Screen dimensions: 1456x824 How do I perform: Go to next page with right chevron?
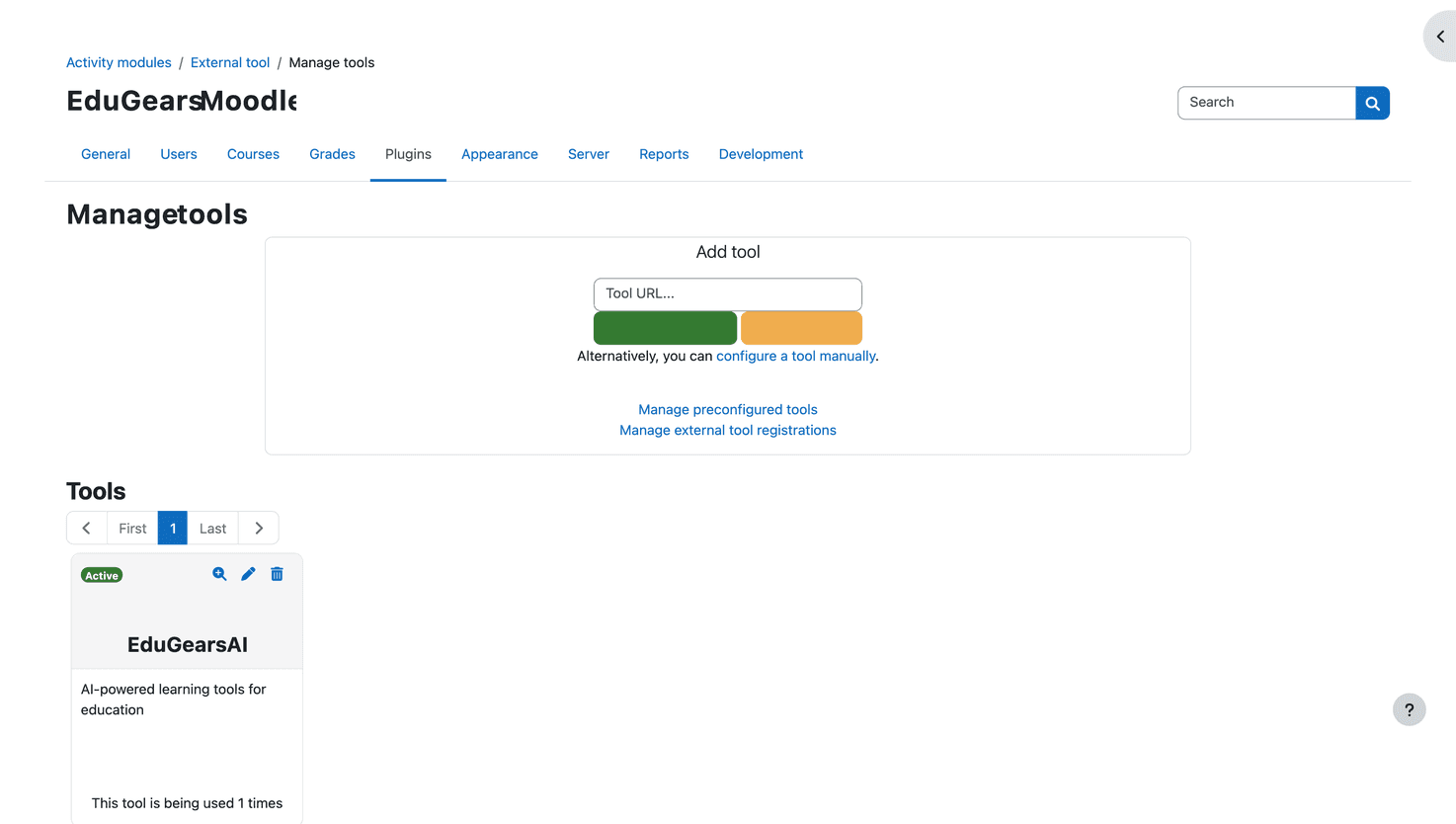[258, 528]
